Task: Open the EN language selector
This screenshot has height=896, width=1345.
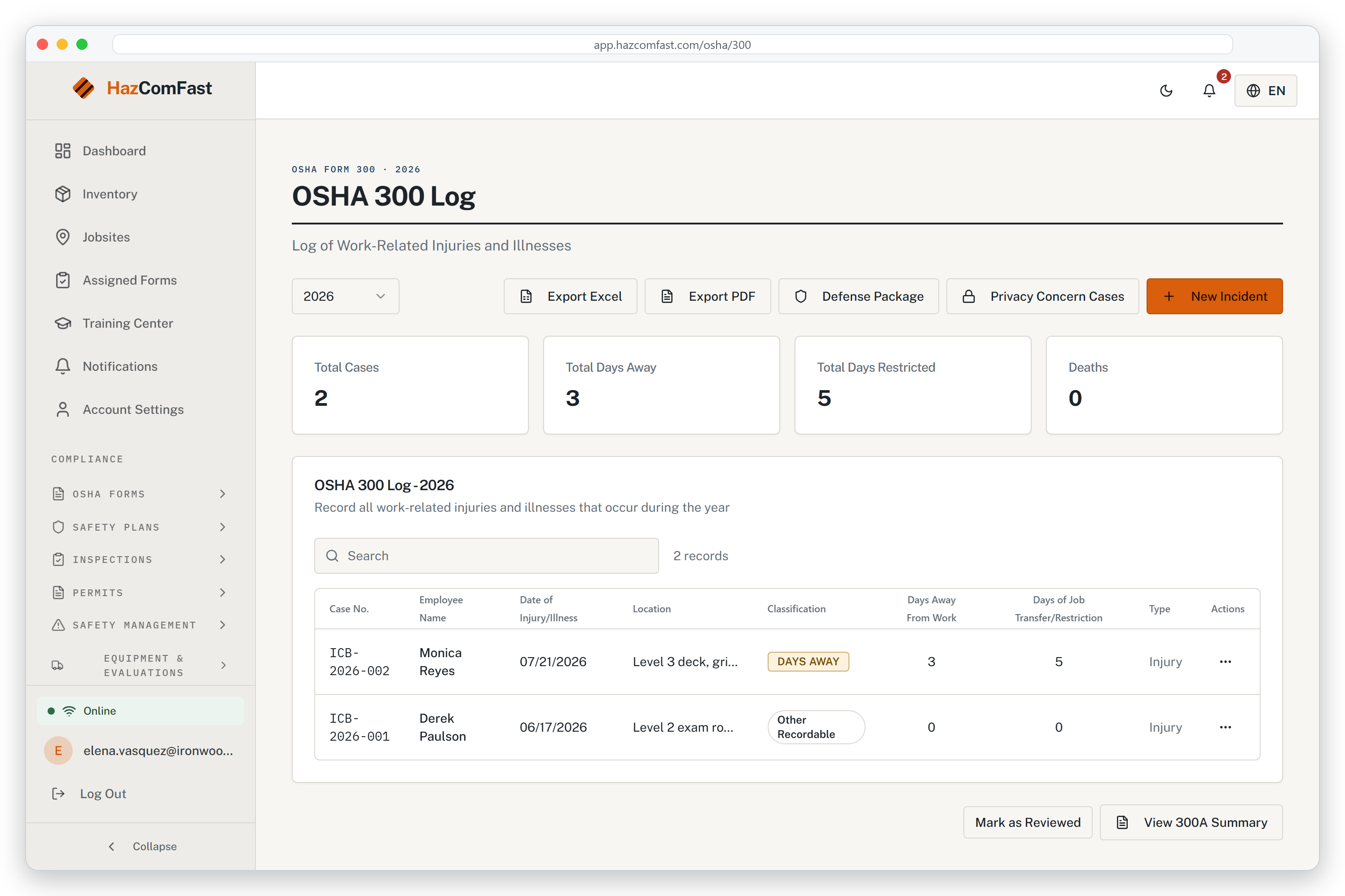Action: [1266, 90]
